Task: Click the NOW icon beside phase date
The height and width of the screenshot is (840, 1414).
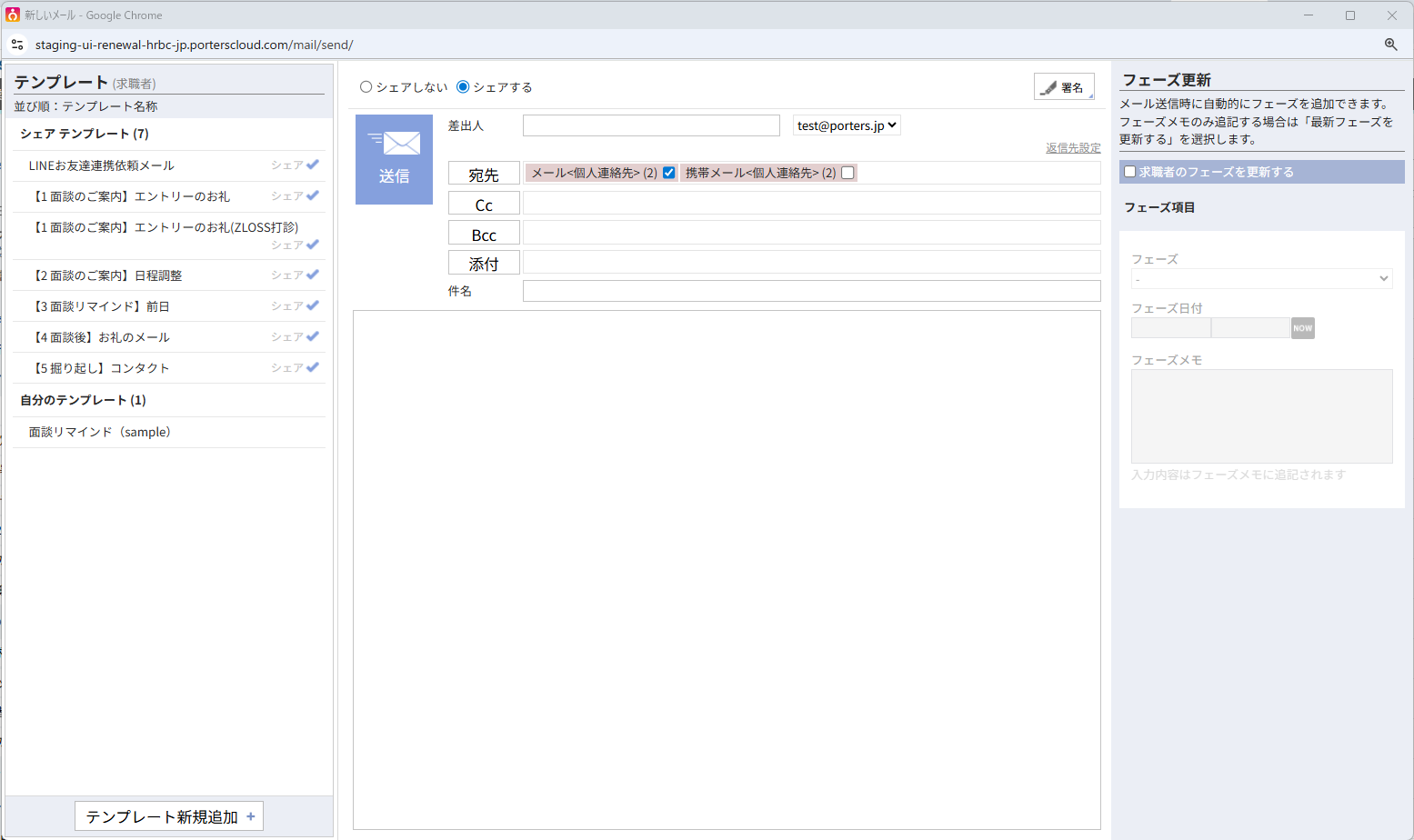Action: [1302, 328]
